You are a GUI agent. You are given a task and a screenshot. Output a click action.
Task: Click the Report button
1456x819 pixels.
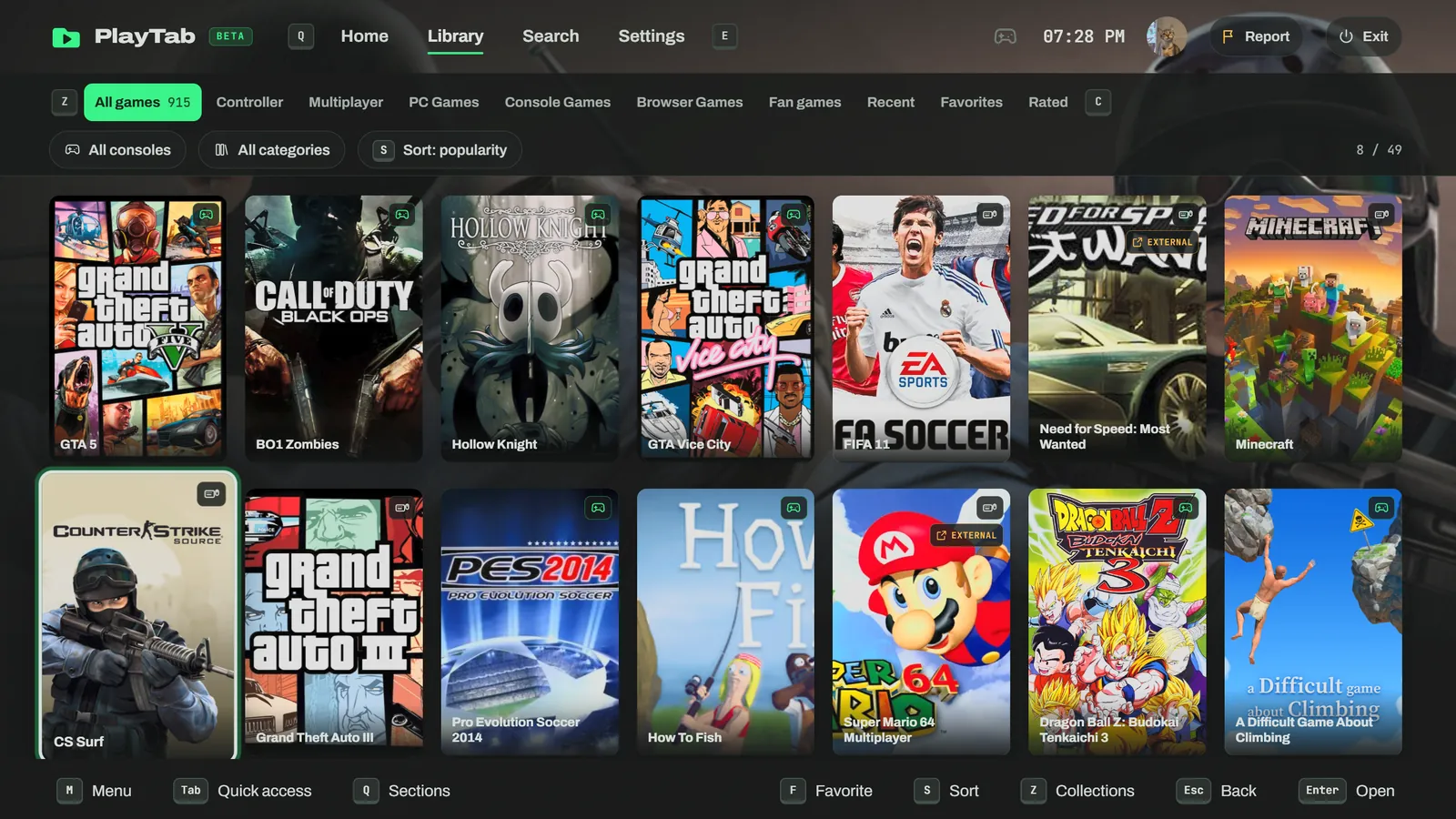click(x=1256, y=36)
